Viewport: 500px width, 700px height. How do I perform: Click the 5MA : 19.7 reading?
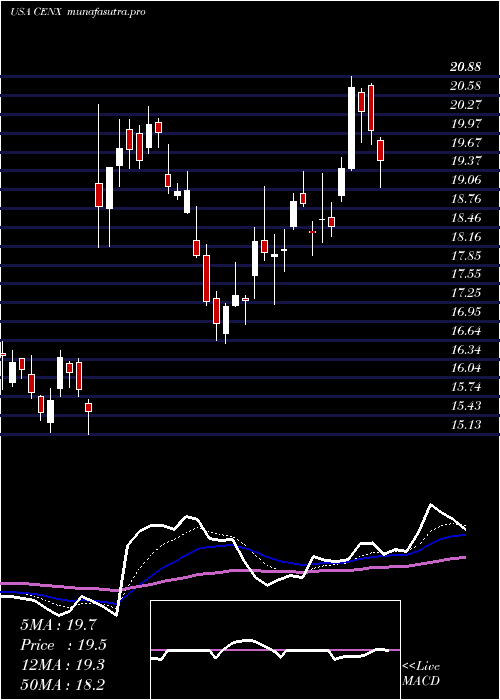(x=58, y=625)
